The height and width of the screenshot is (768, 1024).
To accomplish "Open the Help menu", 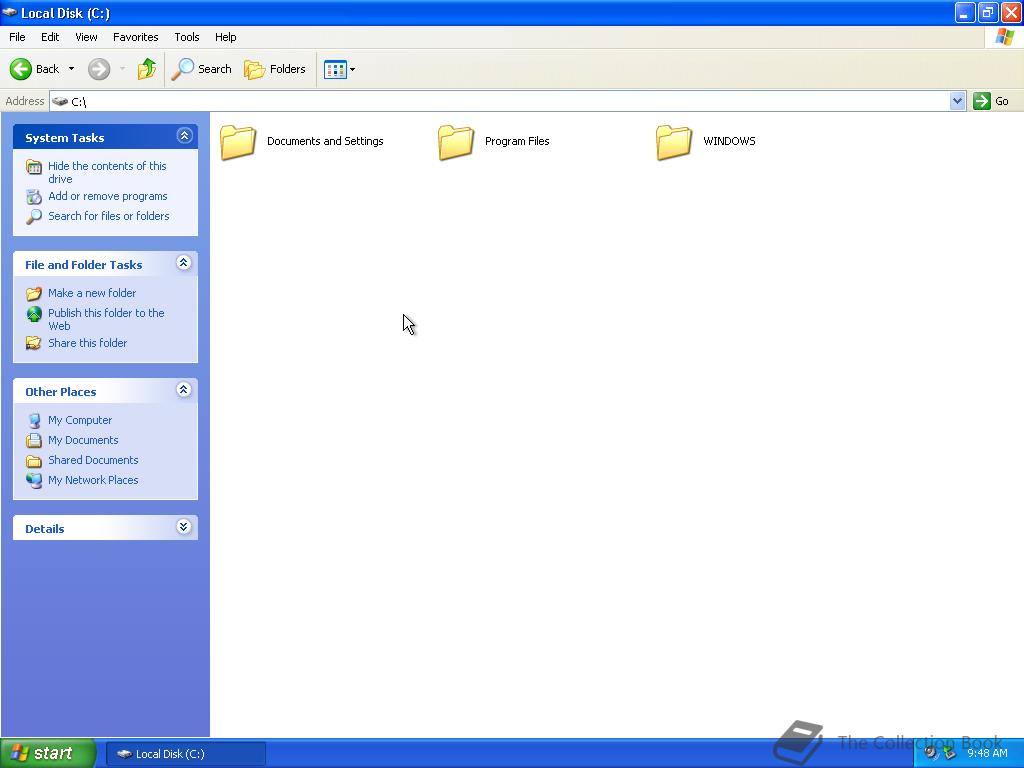I will (226, 37).
